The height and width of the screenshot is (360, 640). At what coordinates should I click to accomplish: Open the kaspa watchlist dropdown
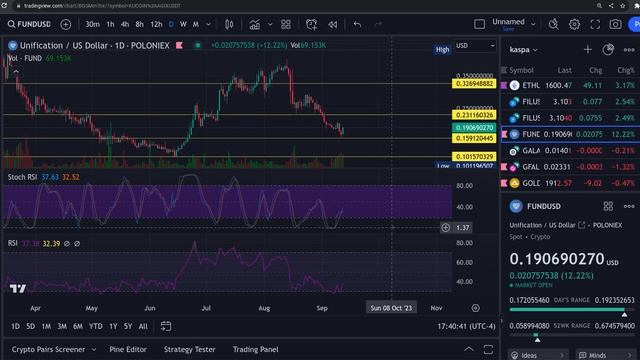point(524,50)
